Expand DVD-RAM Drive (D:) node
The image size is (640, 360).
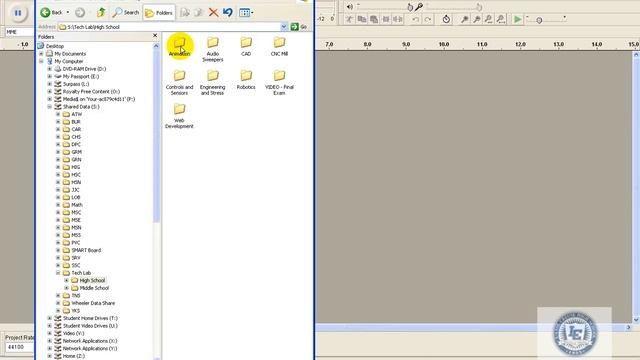[x=50, y=69]
